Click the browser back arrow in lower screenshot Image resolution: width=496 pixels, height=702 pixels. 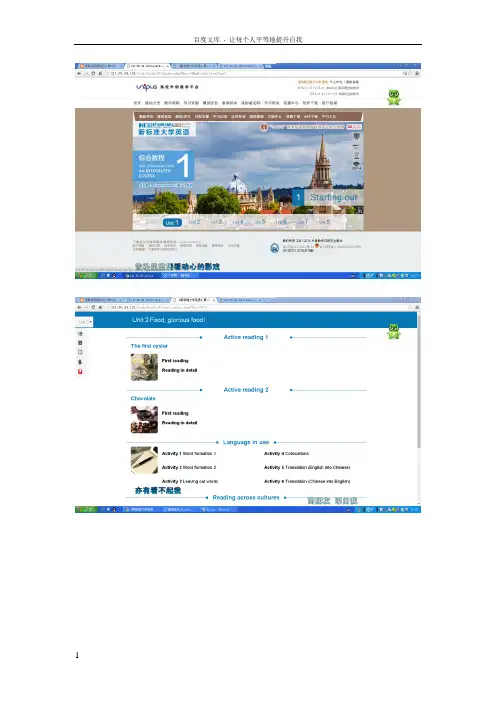pyautogui.click(x=79, y=308)
